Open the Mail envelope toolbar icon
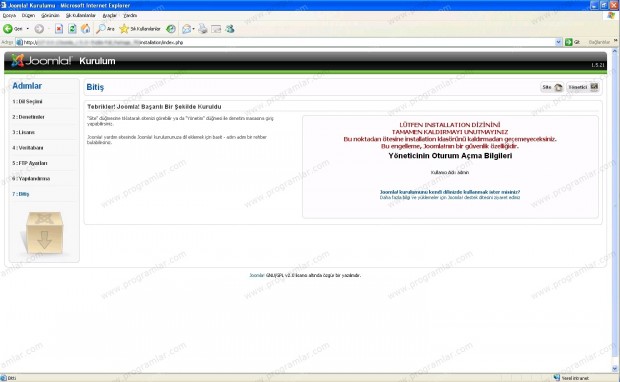This screenshot has height=382, width=620. pos(186,29)
